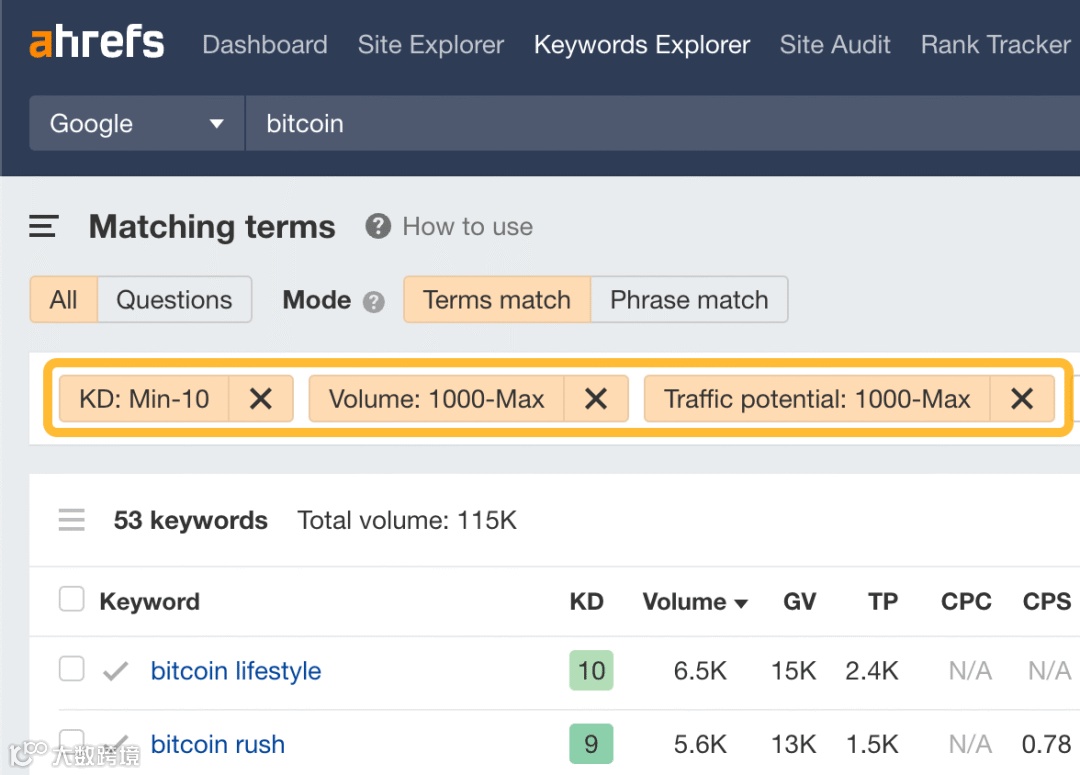Click the green KD 10 difficulty badge

591,671
